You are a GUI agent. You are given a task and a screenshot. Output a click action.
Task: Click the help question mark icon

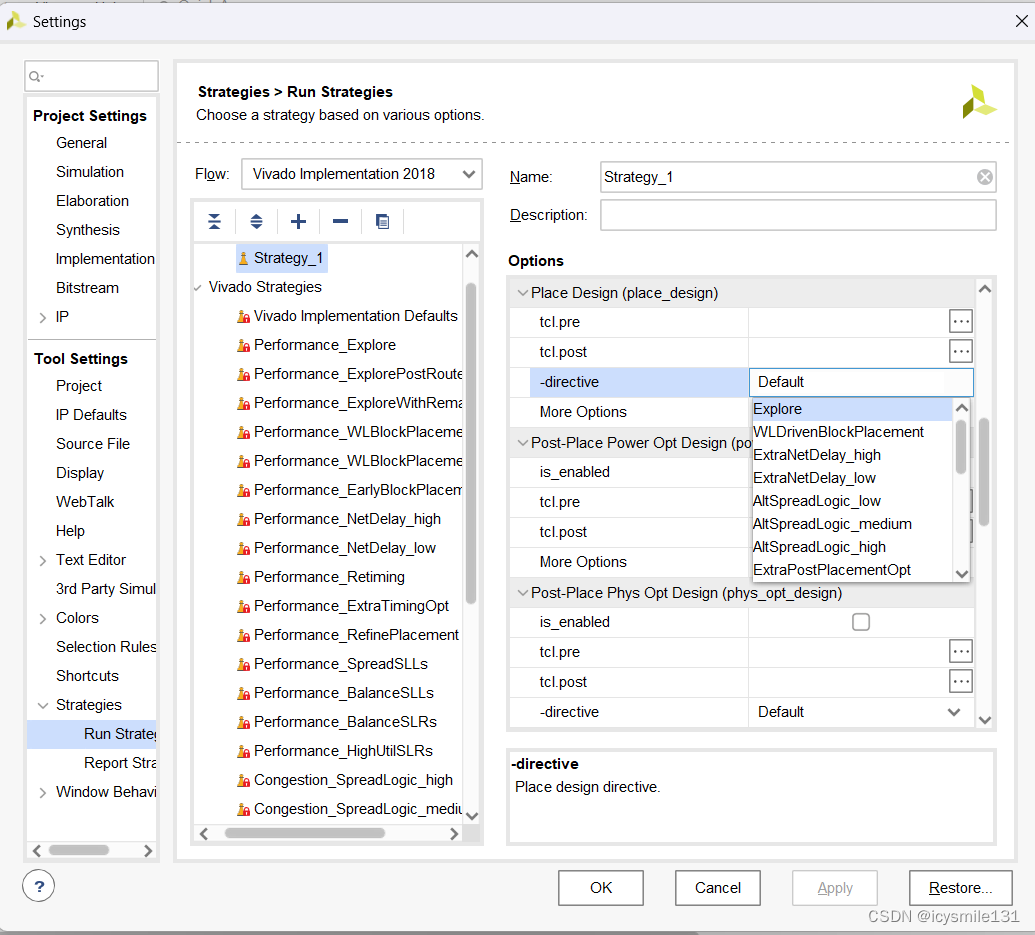[x=39, y=886]
